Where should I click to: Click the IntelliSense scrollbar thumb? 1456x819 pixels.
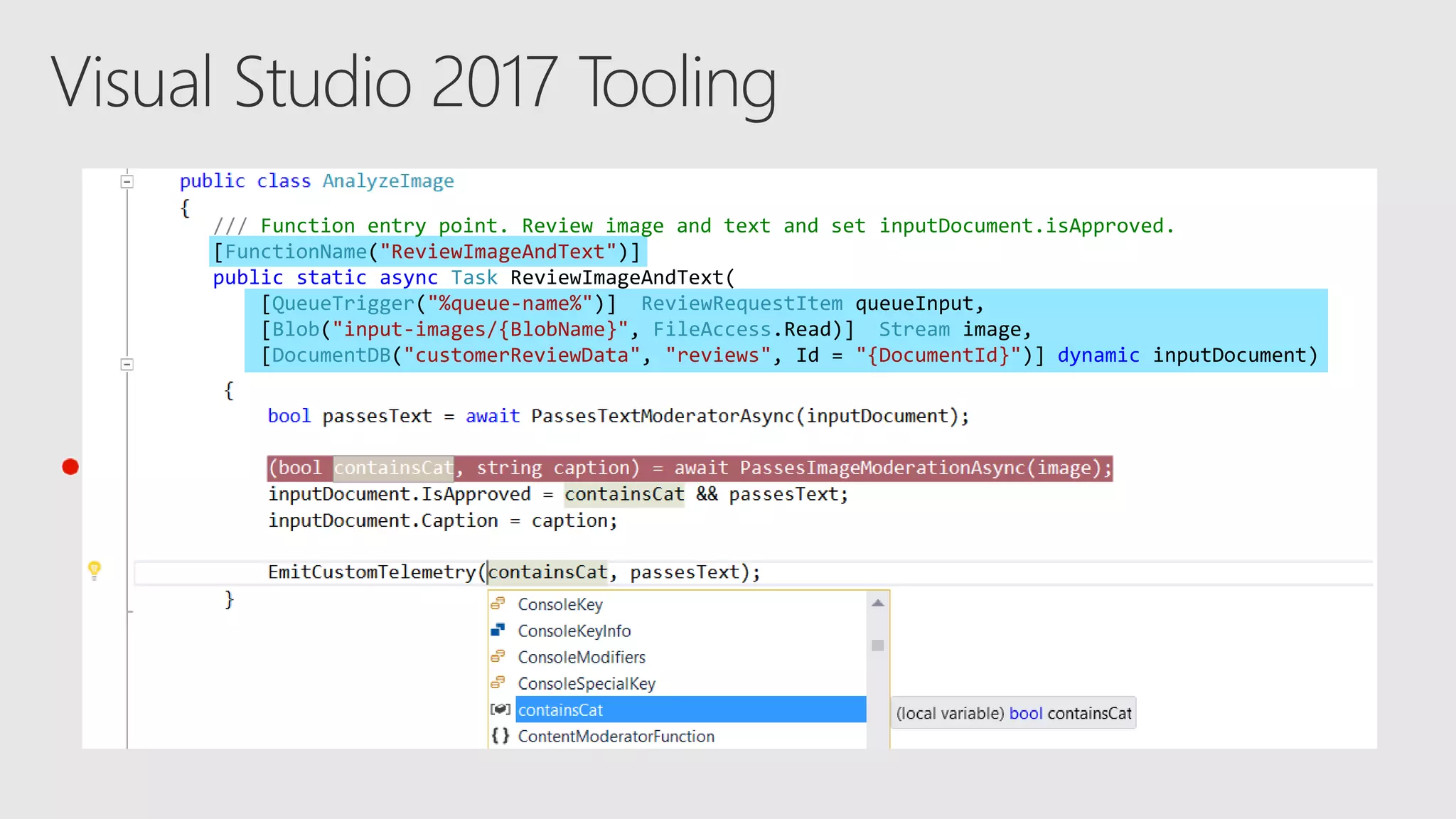[878, 646]
